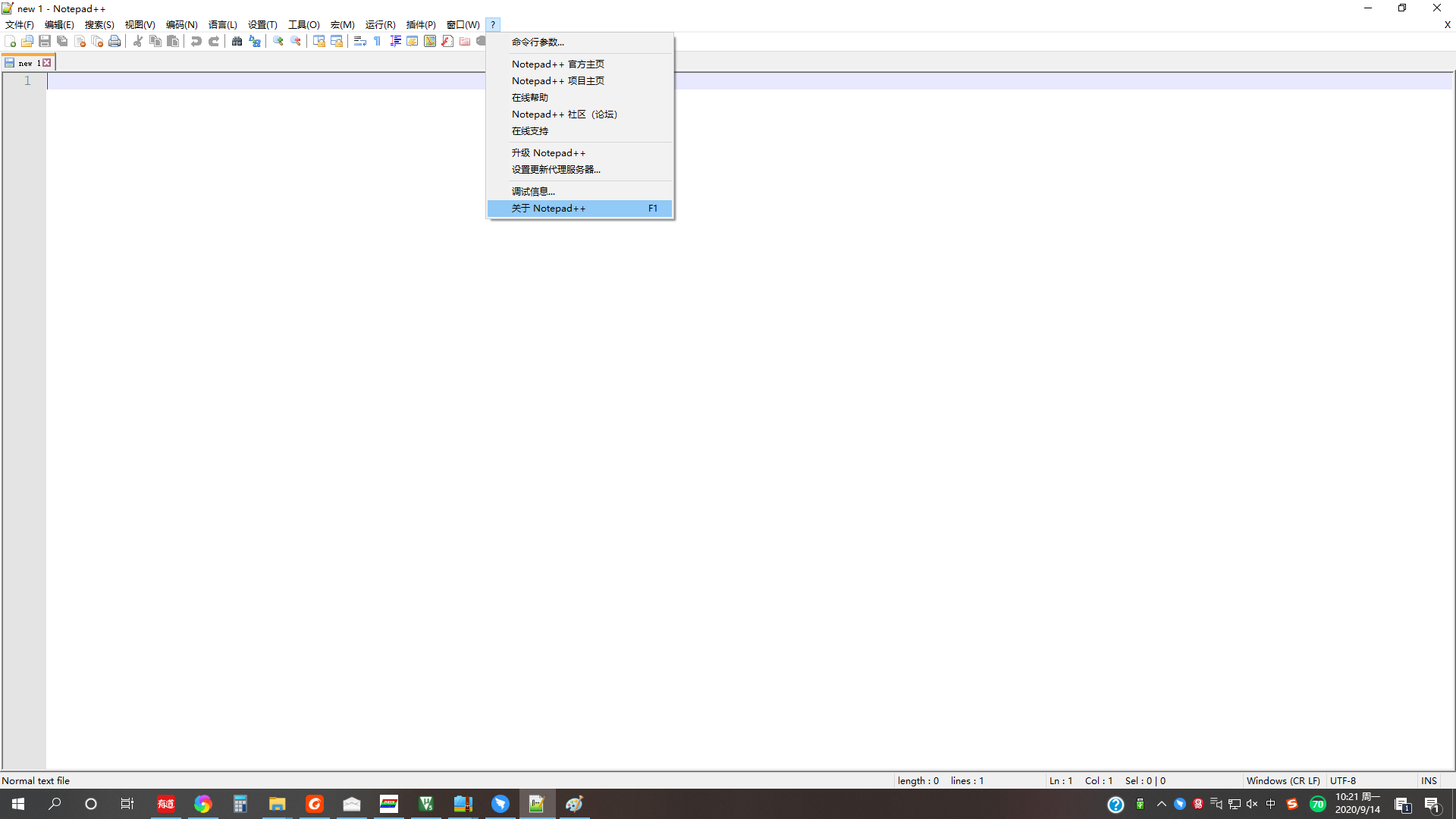
Task: Click the Cut (scissors) toolbar icon
Action: 137,42
